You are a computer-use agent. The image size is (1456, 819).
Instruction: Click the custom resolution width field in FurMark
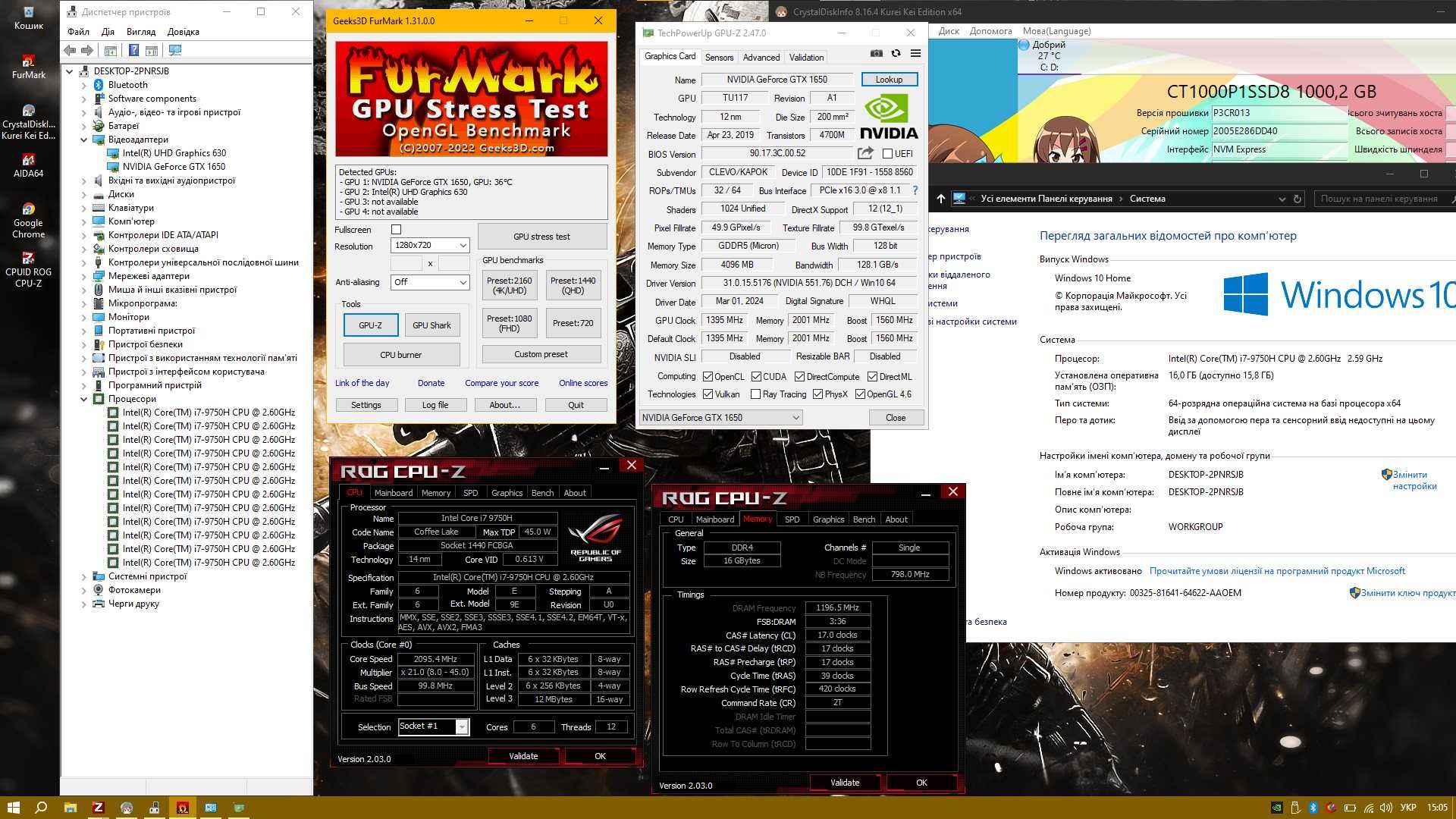point(406,263)
